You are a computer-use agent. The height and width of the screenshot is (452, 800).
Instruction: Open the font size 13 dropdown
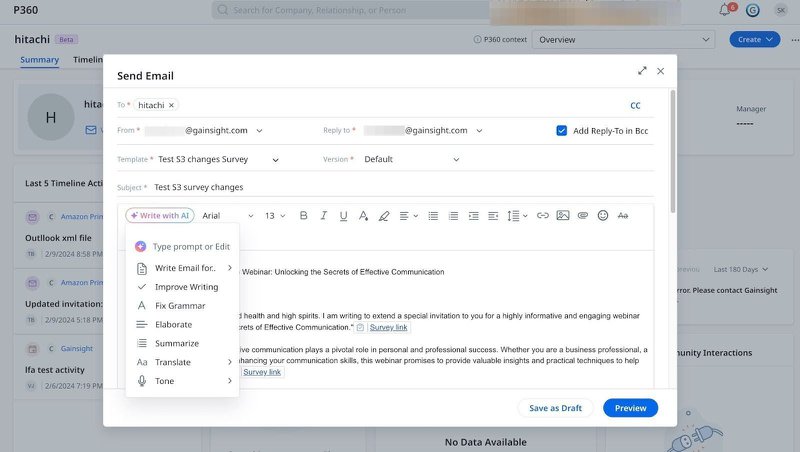[x=275, y=216]
